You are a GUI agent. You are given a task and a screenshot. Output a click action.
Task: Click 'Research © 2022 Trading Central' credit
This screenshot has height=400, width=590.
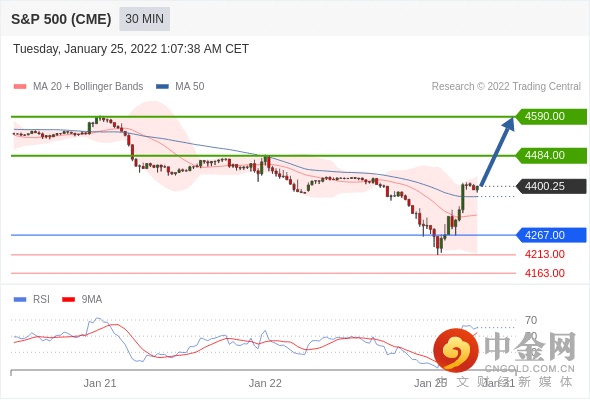[x=506, y=87]
